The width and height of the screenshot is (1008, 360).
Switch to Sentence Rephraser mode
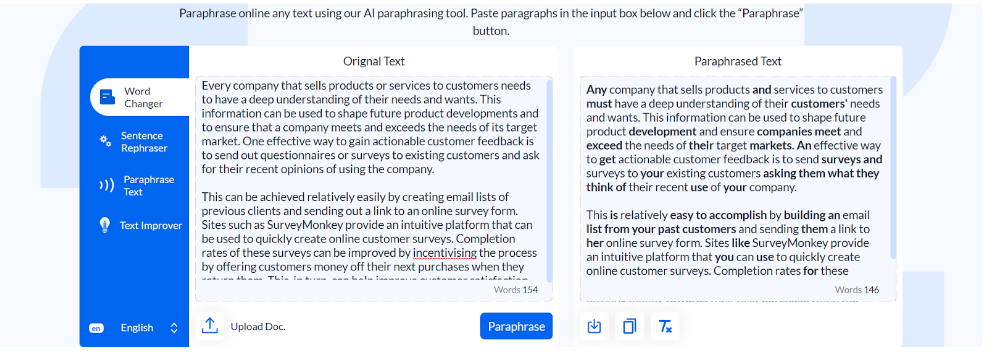[143, 141]
